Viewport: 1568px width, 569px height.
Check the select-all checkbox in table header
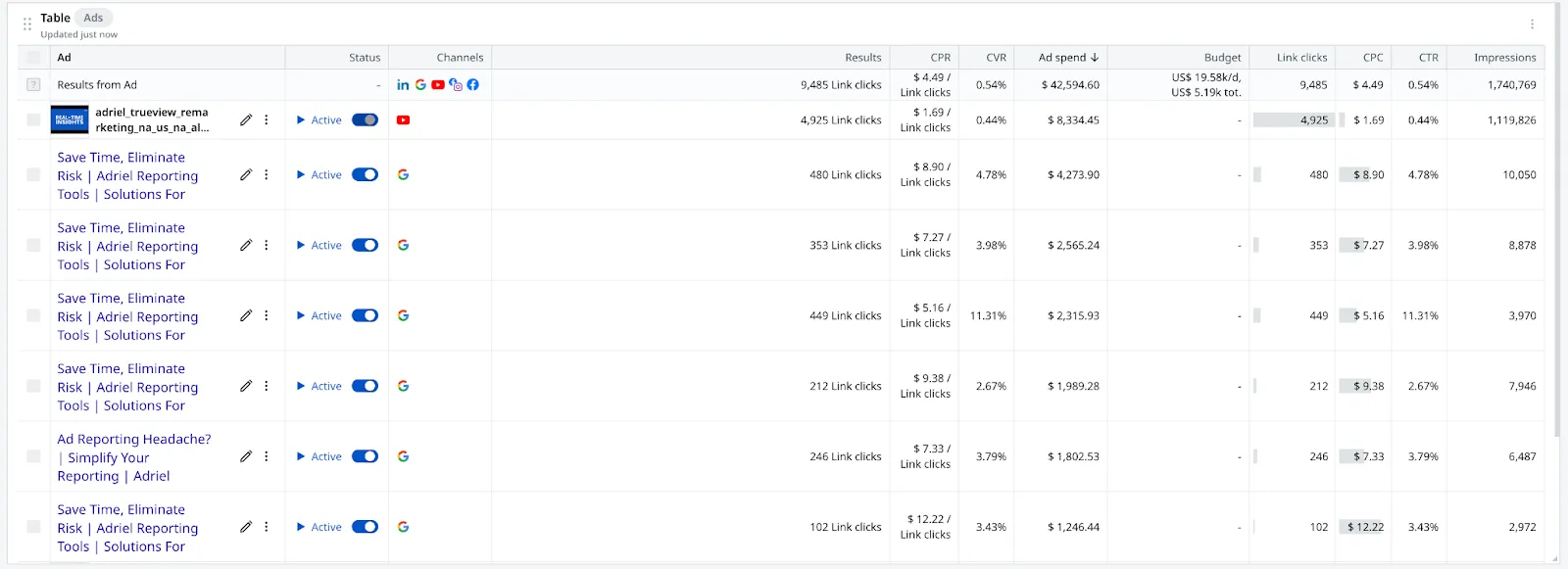point(33,58)
